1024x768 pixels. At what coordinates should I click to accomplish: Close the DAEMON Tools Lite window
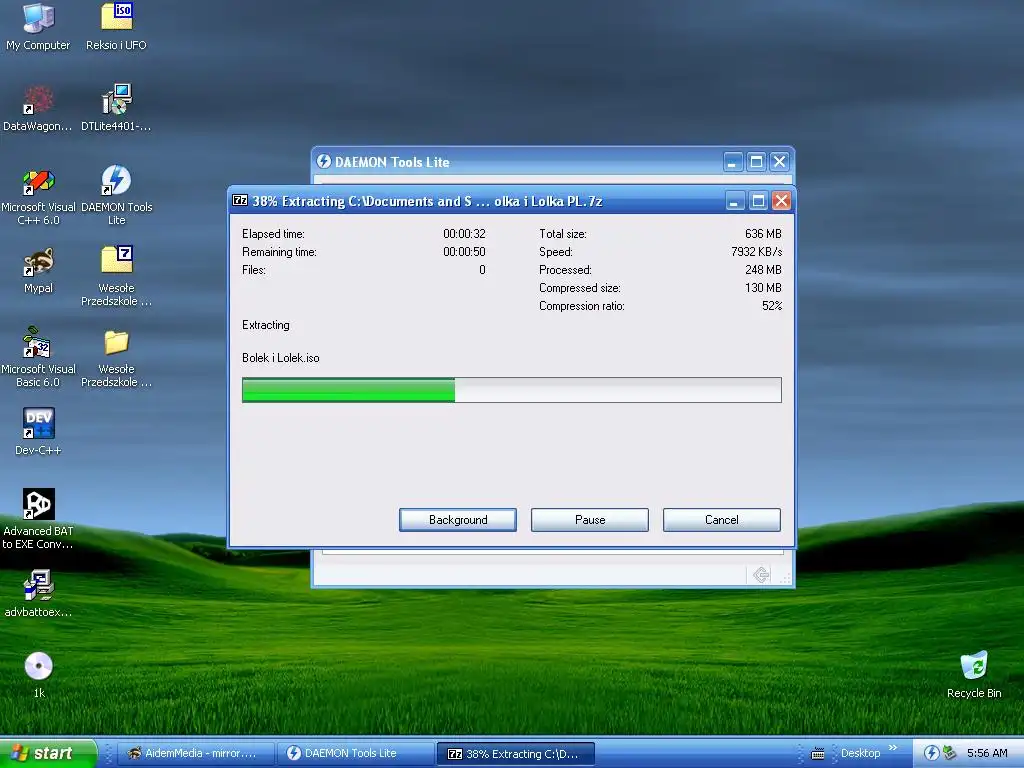point(779,161)
